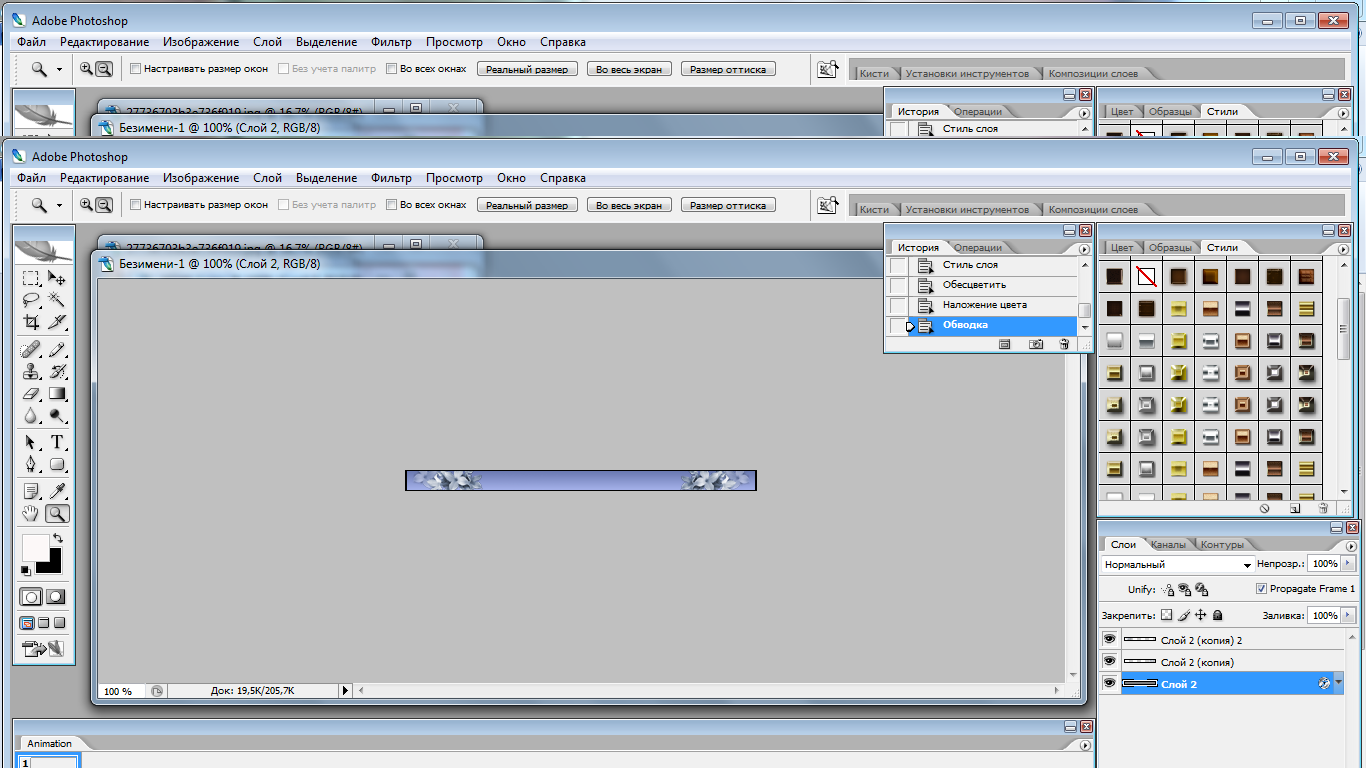Swap foreground and background colors
The image size is (1366, 768).
pos(58,538)
